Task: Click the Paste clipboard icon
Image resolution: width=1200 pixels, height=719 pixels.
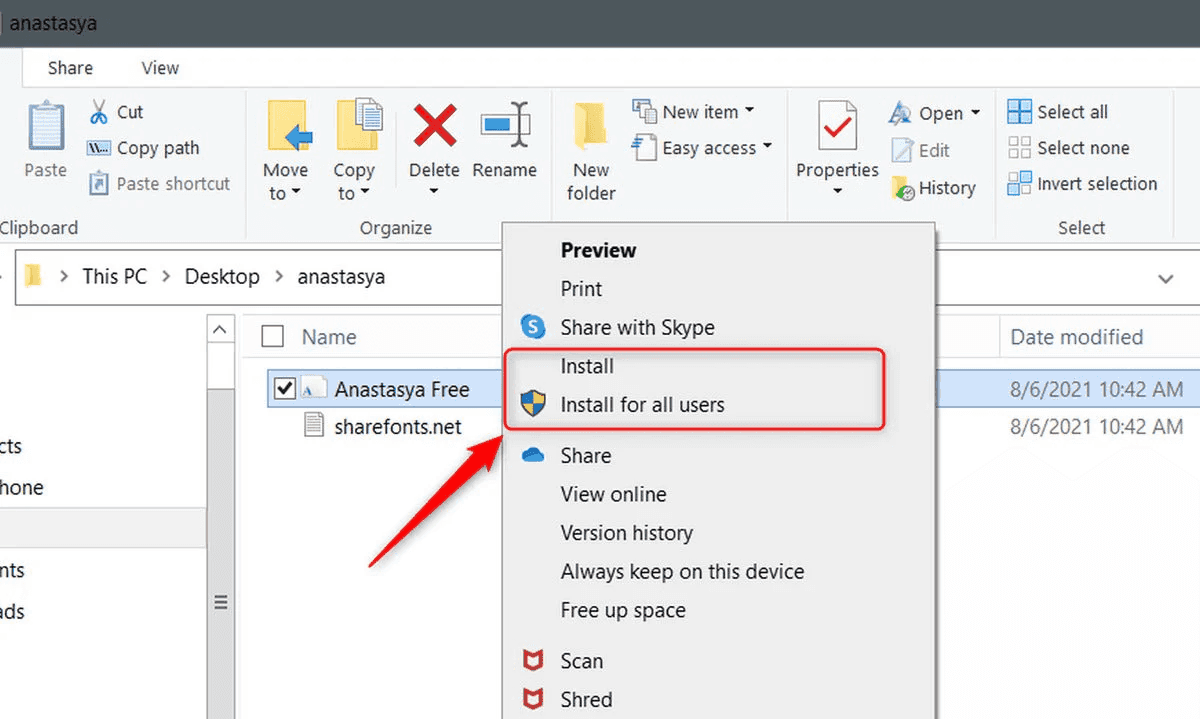Action: (46, 126)
